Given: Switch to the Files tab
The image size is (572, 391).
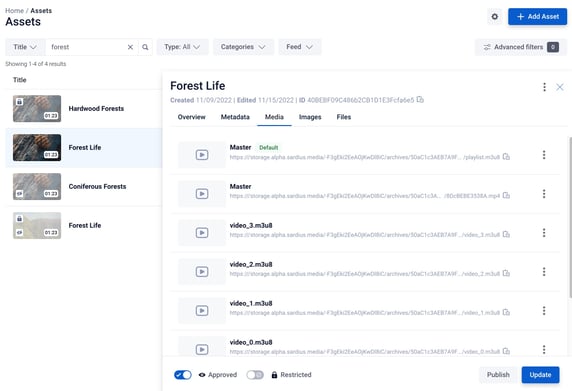Looking at the screenshot, I should point(344,117).
